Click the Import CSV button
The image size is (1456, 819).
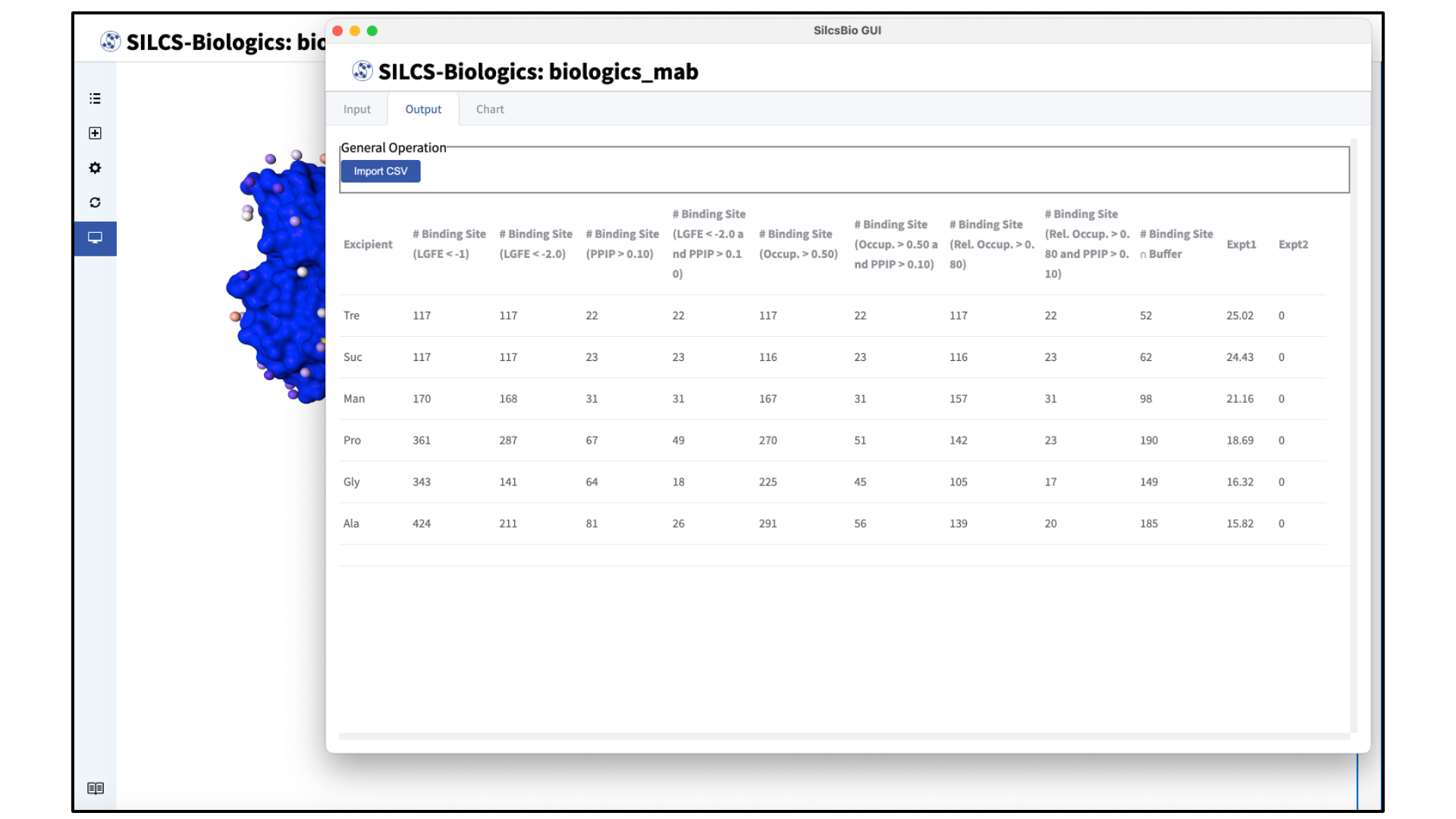pyautogui.click(x=381, y=171)
